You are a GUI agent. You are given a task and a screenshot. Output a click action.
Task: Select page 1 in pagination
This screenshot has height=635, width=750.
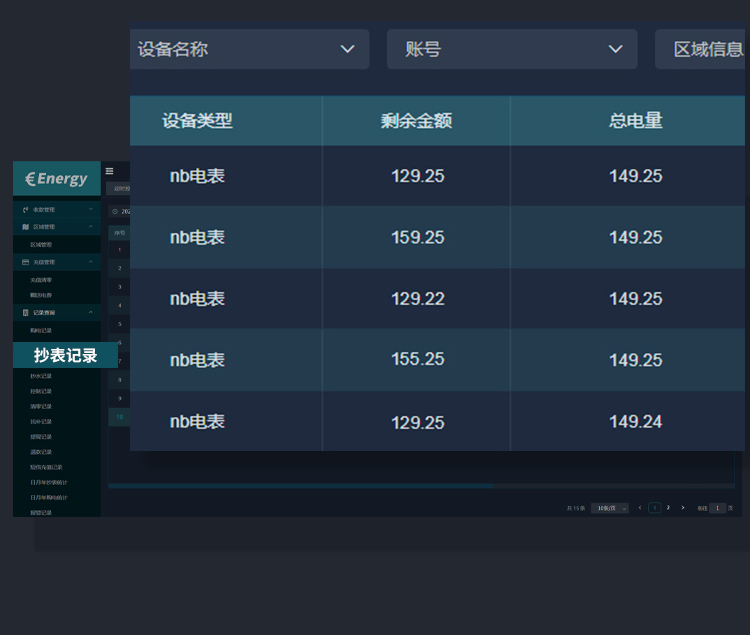click(x=655, y=508)
